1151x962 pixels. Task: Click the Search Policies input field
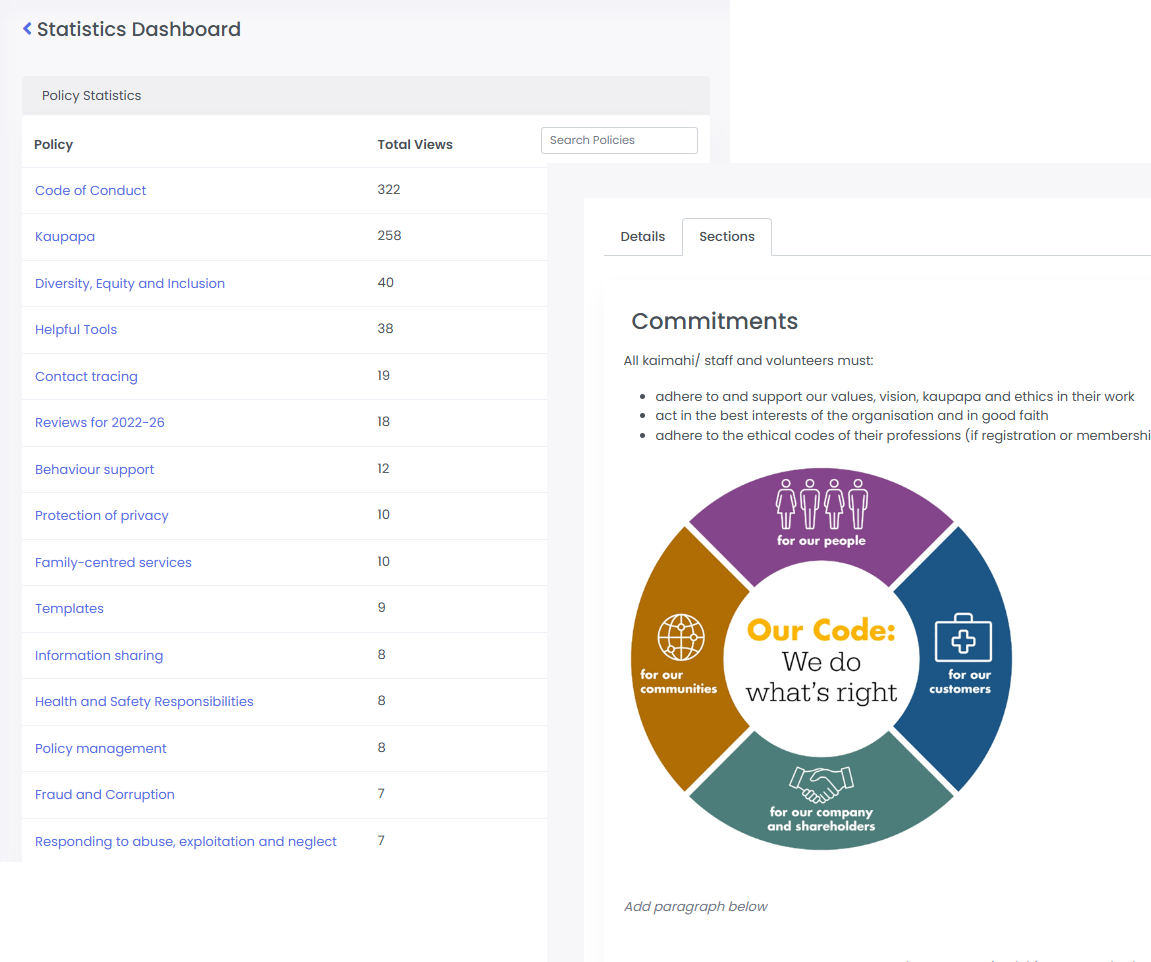pos(619,140)
